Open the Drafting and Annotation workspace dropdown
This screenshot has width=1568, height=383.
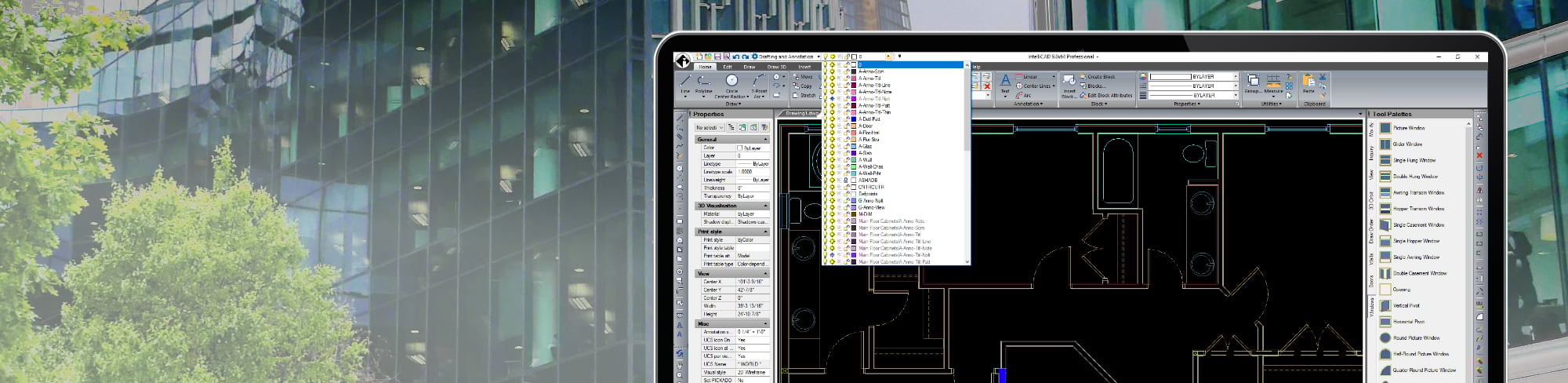(818, 57)
